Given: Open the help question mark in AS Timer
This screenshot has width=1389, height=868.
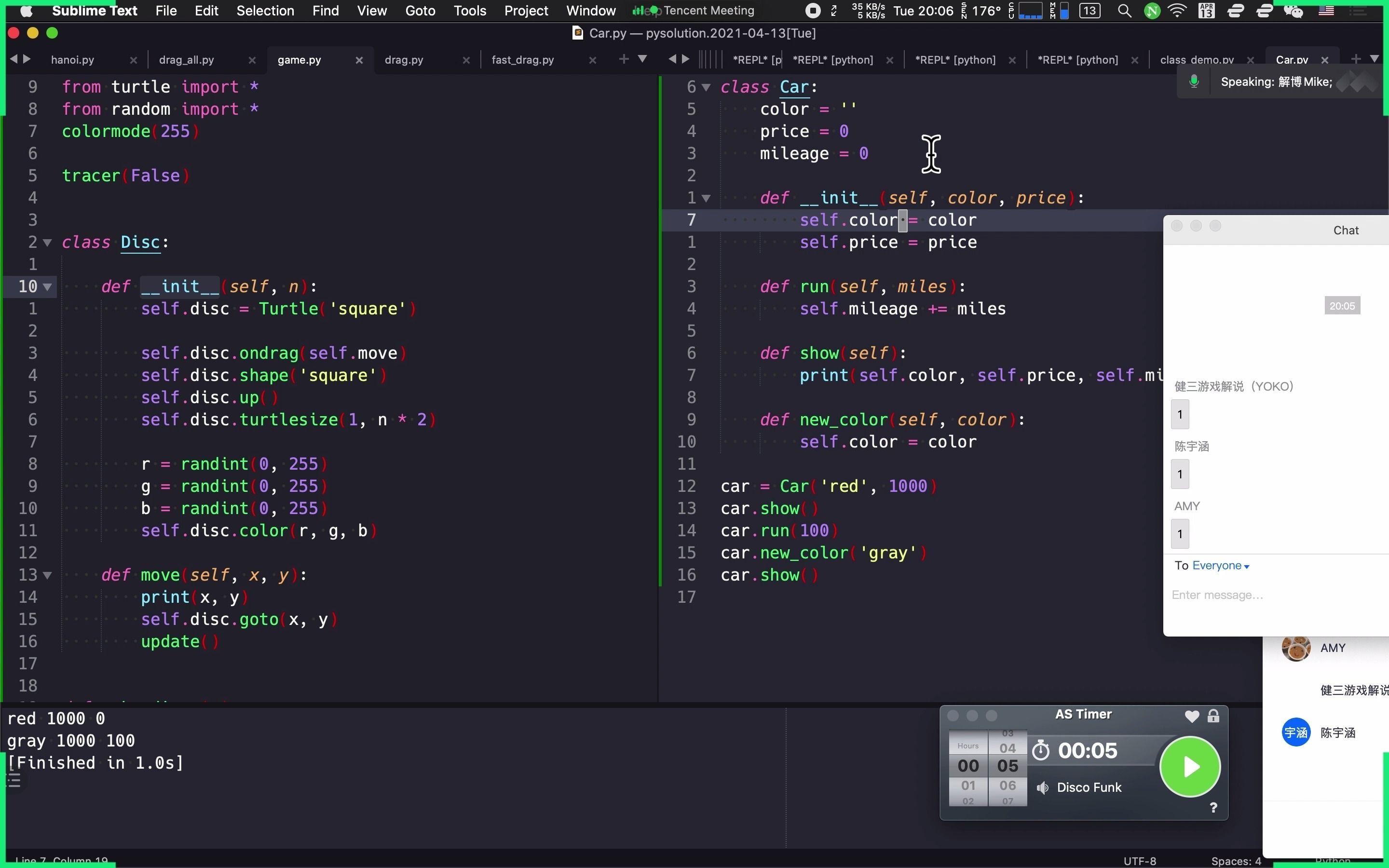Looking at the screenshot, I should coord(1213,807).
